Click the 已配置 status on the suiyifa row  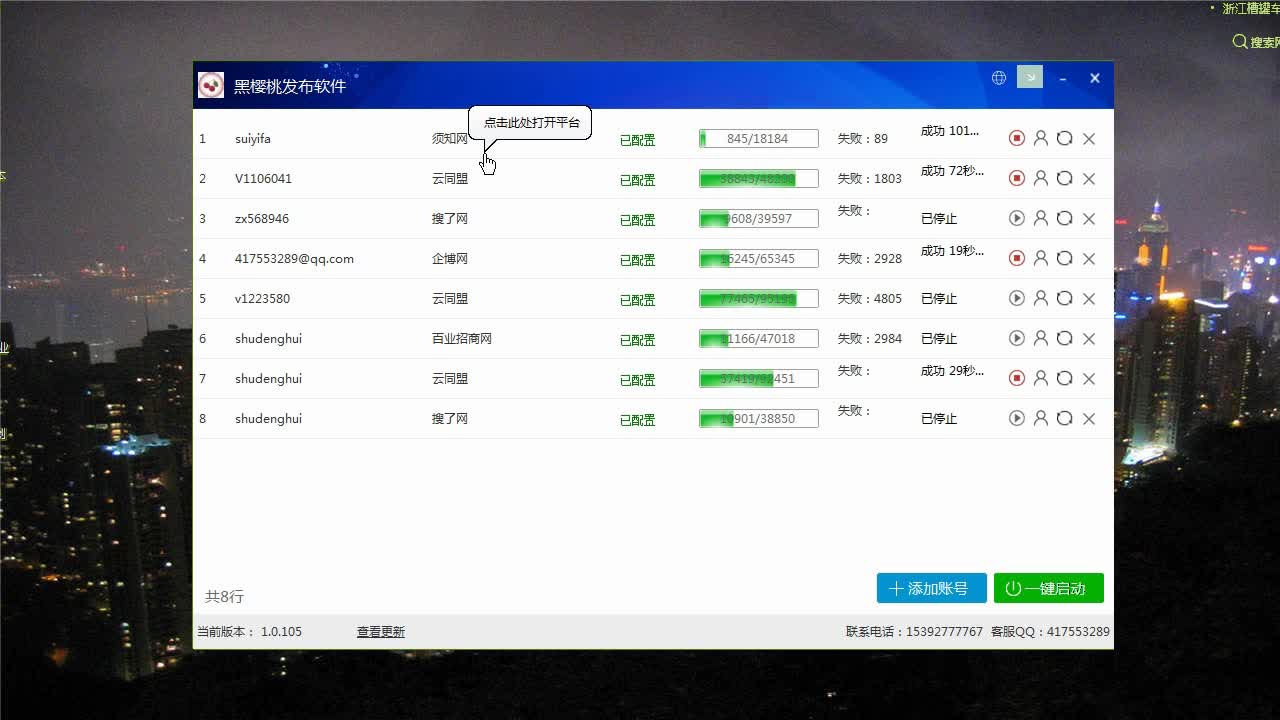pos(637,140)
